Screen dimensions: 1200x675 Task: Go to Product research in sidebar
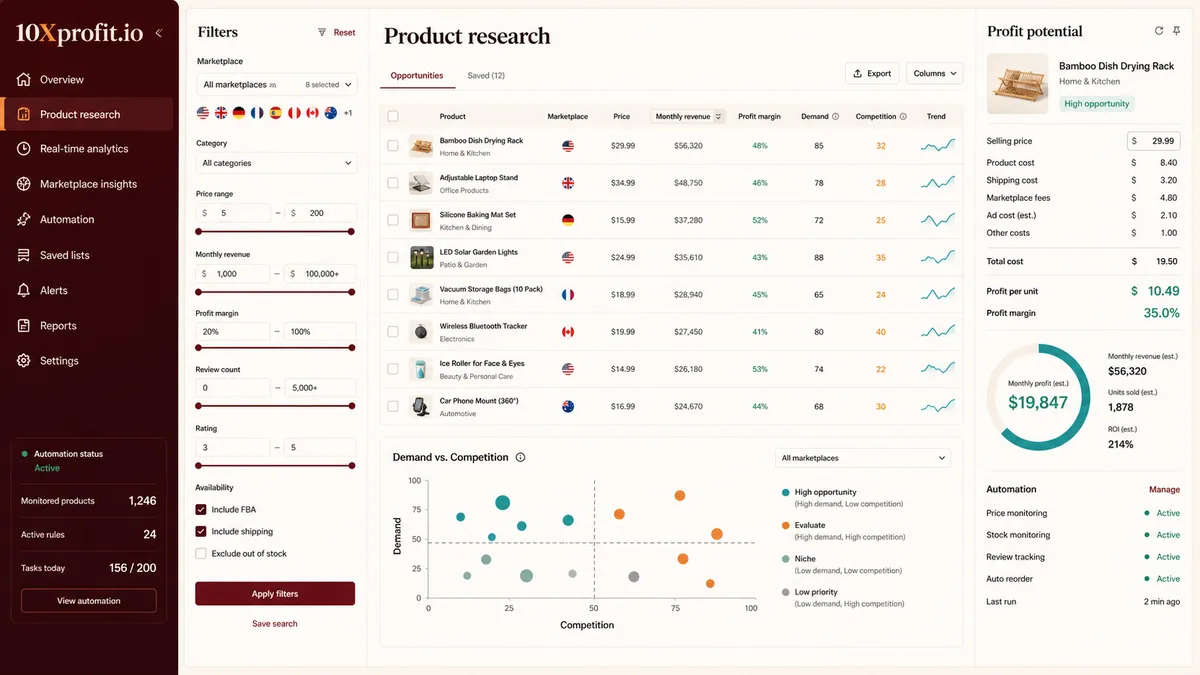89,114
